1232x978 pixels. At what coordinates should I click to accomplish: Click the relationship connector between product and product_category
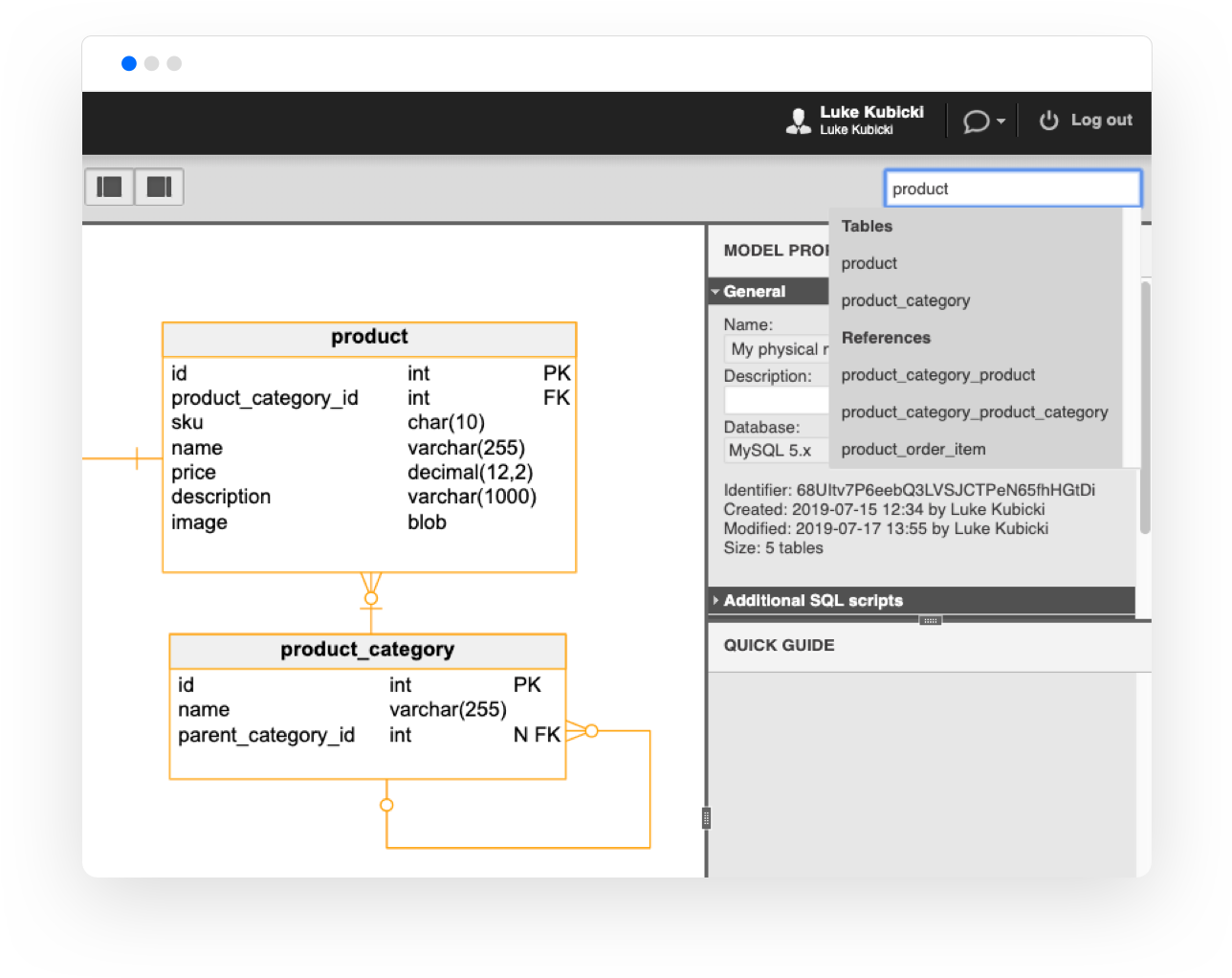(371, 603)
